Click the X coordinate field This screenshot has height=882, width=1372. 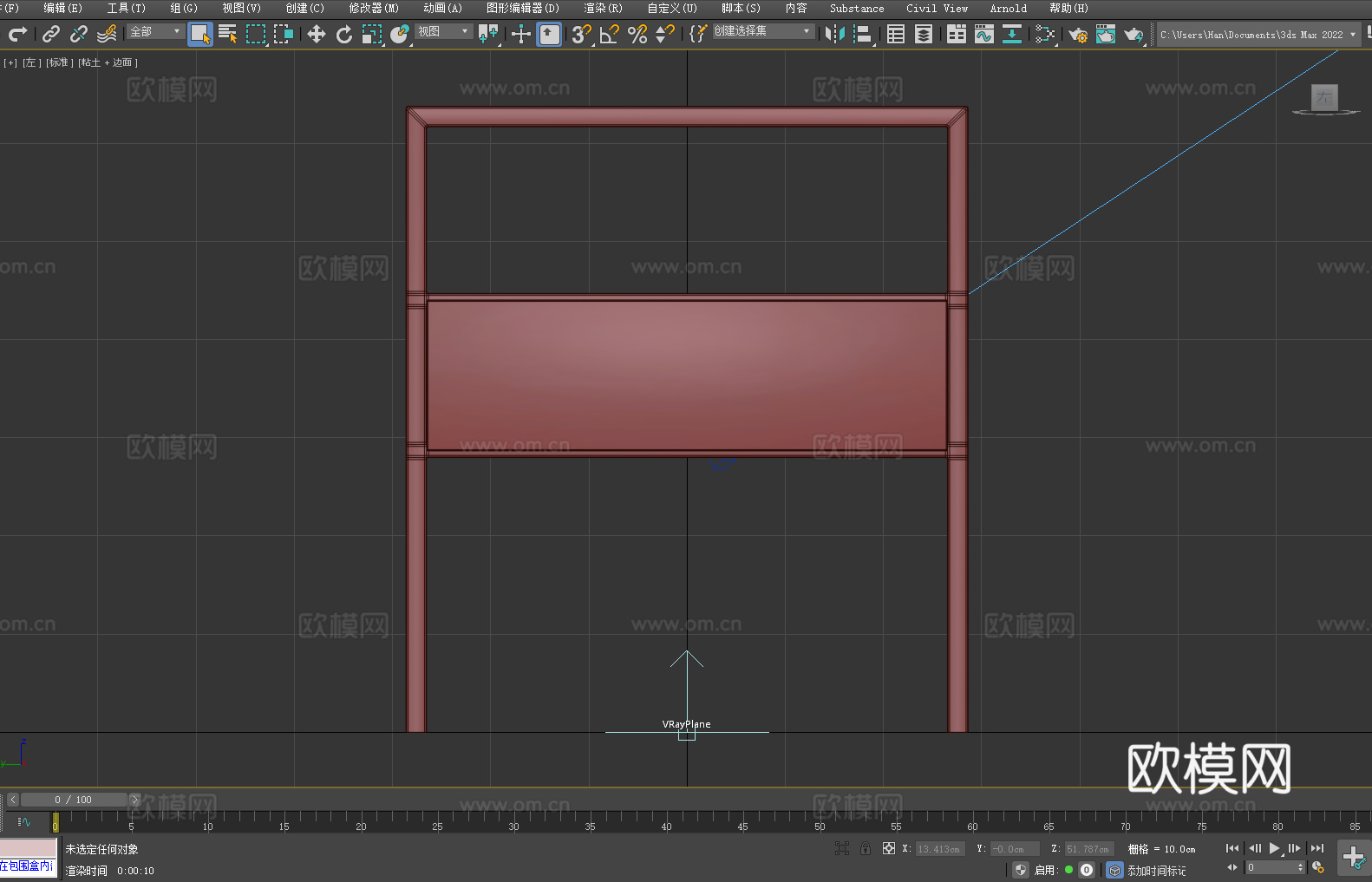pos(940,849)
